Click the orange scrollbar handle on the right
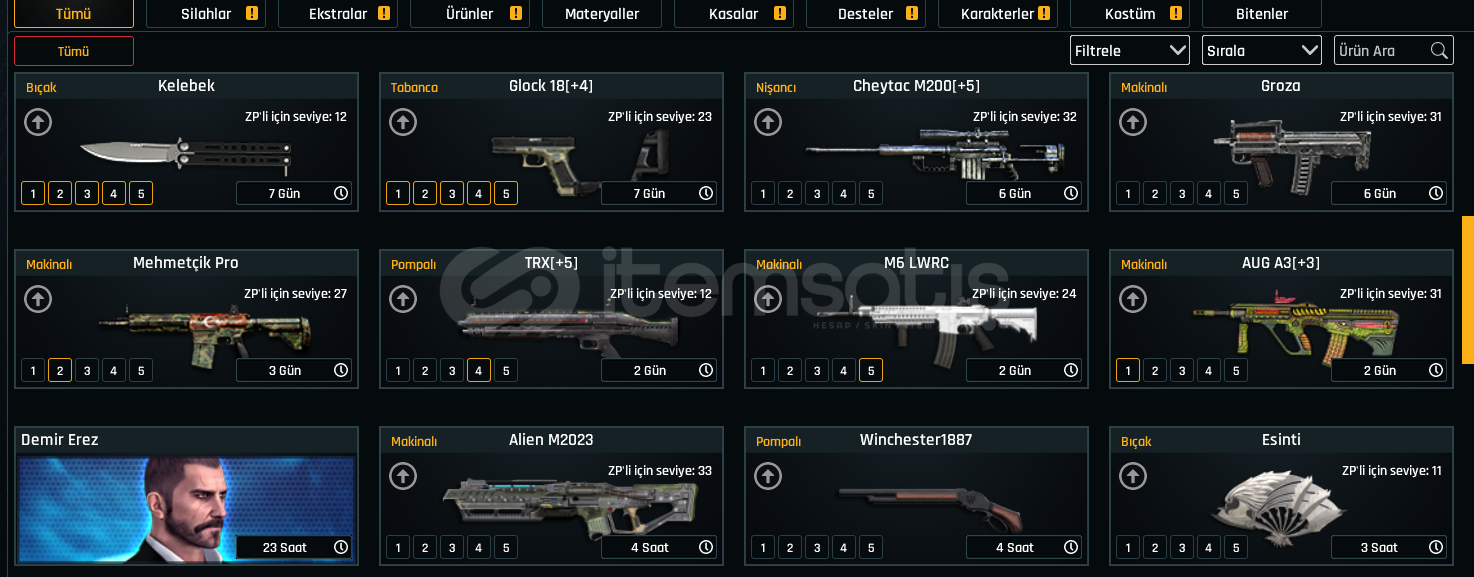The height and width of the screenshot is (577, 1474). click(x=1468, y=290)
